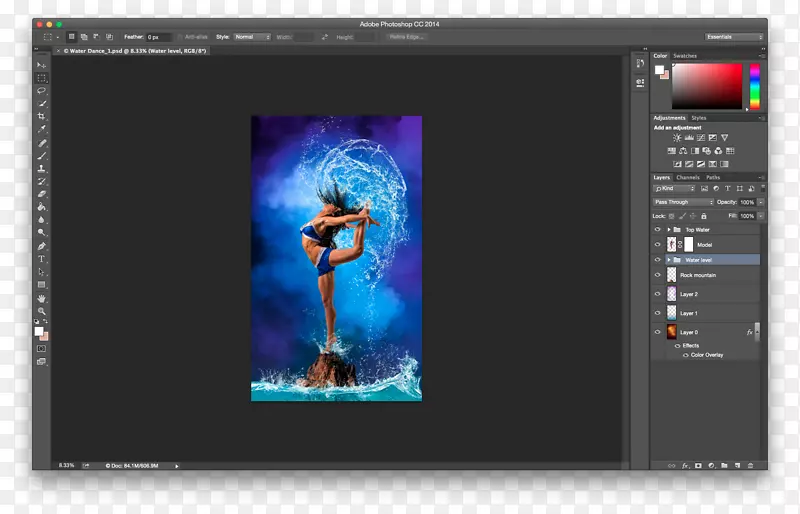Open the Style dropdown set to Normal
800x514 pixels.
(x=252, y=37)
